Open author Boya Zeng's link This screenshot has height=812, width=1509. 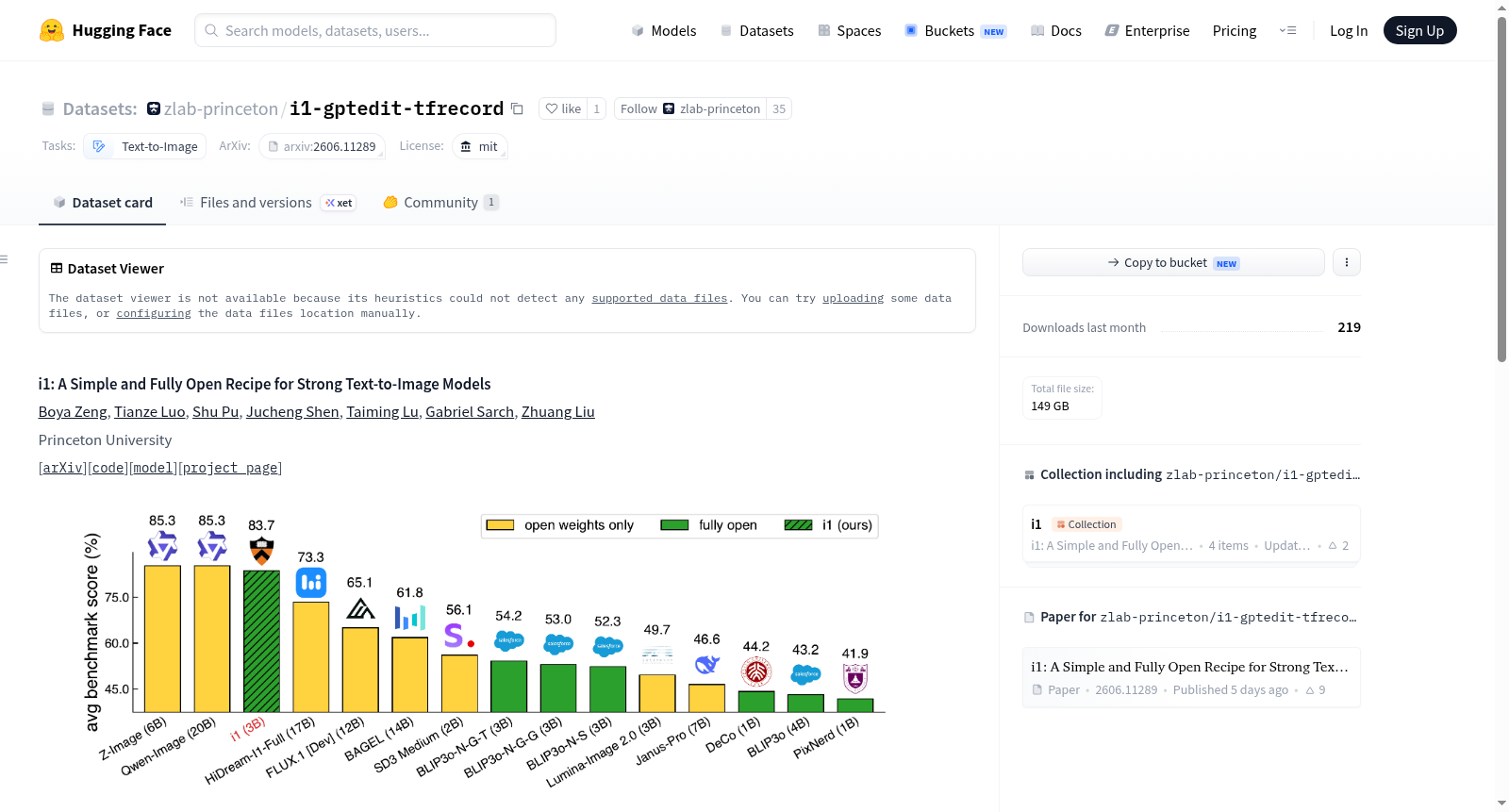click(73, 412)
